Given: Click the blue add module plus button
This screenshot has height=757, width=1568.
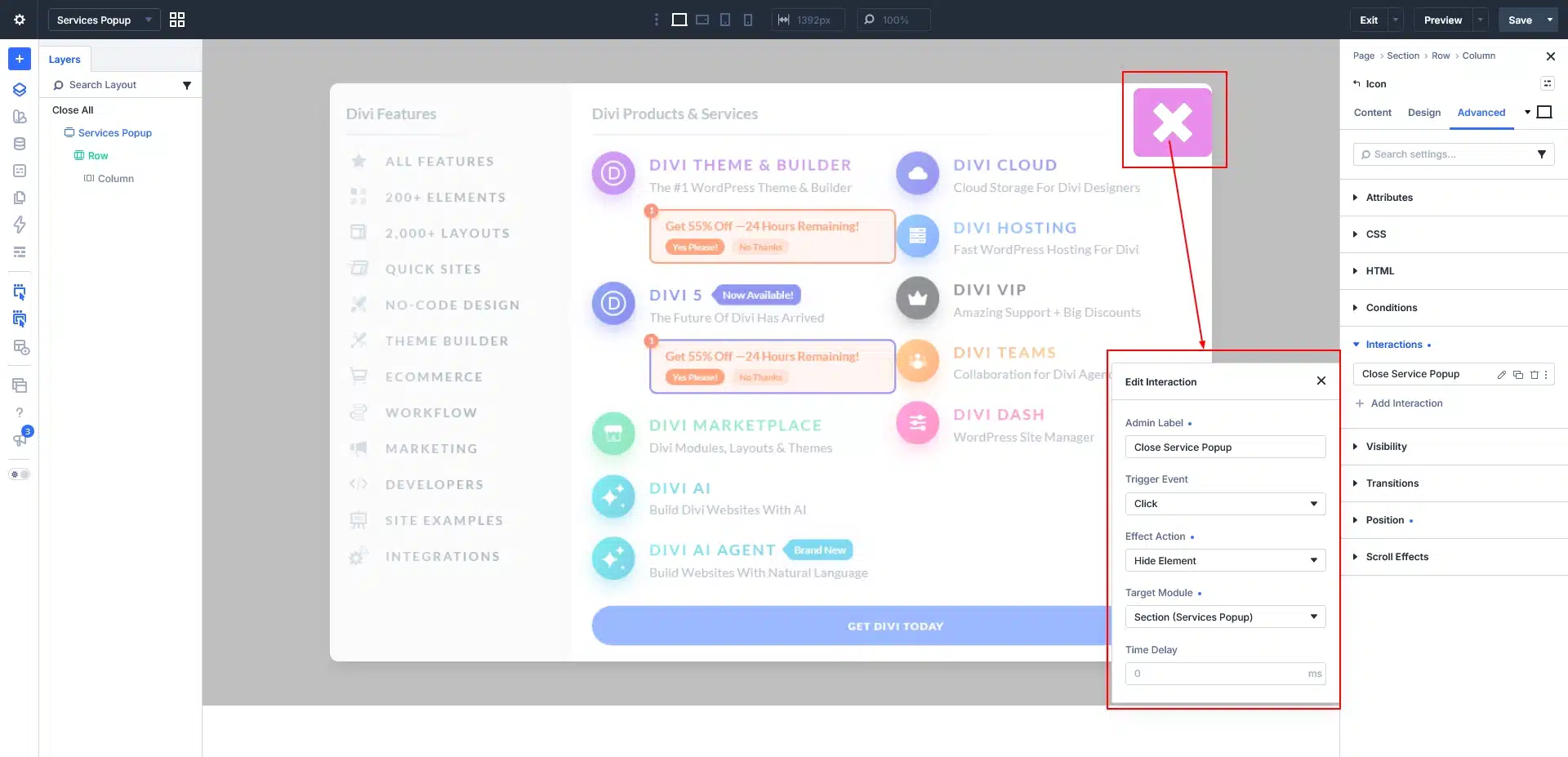Looking at the screenshot, I should (20, 59).
